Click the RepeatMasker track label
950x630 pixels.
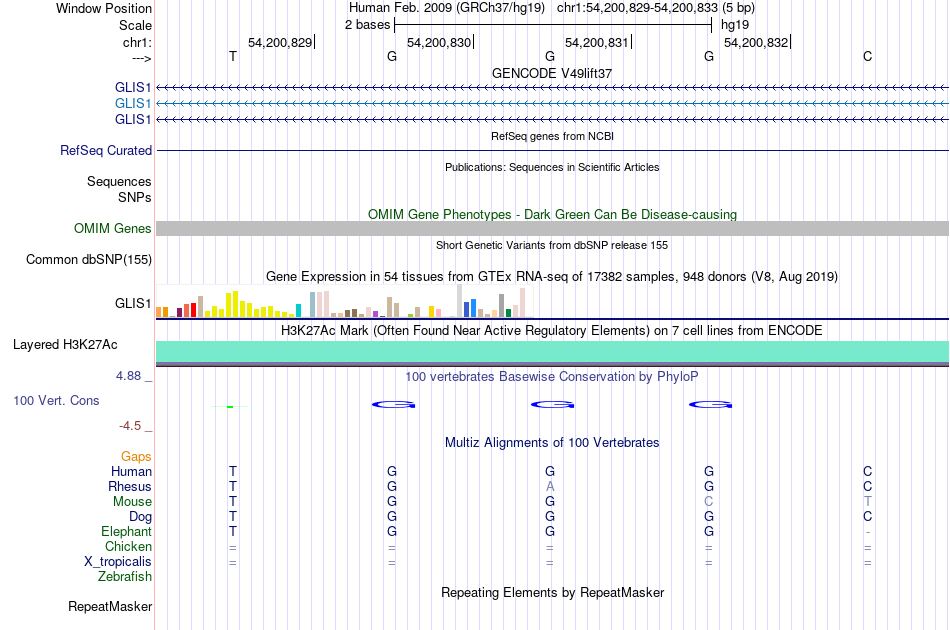click(x=110, y=606)
